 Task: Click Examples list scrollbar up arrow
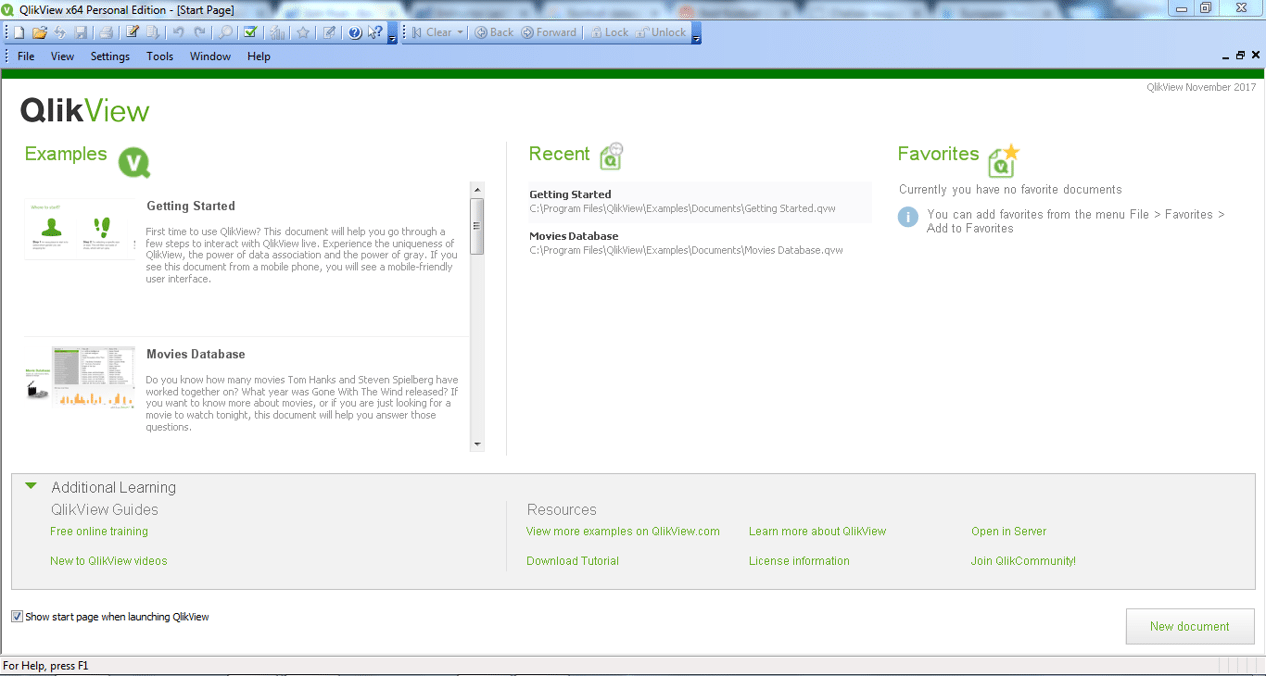click(x=477, y=190)
